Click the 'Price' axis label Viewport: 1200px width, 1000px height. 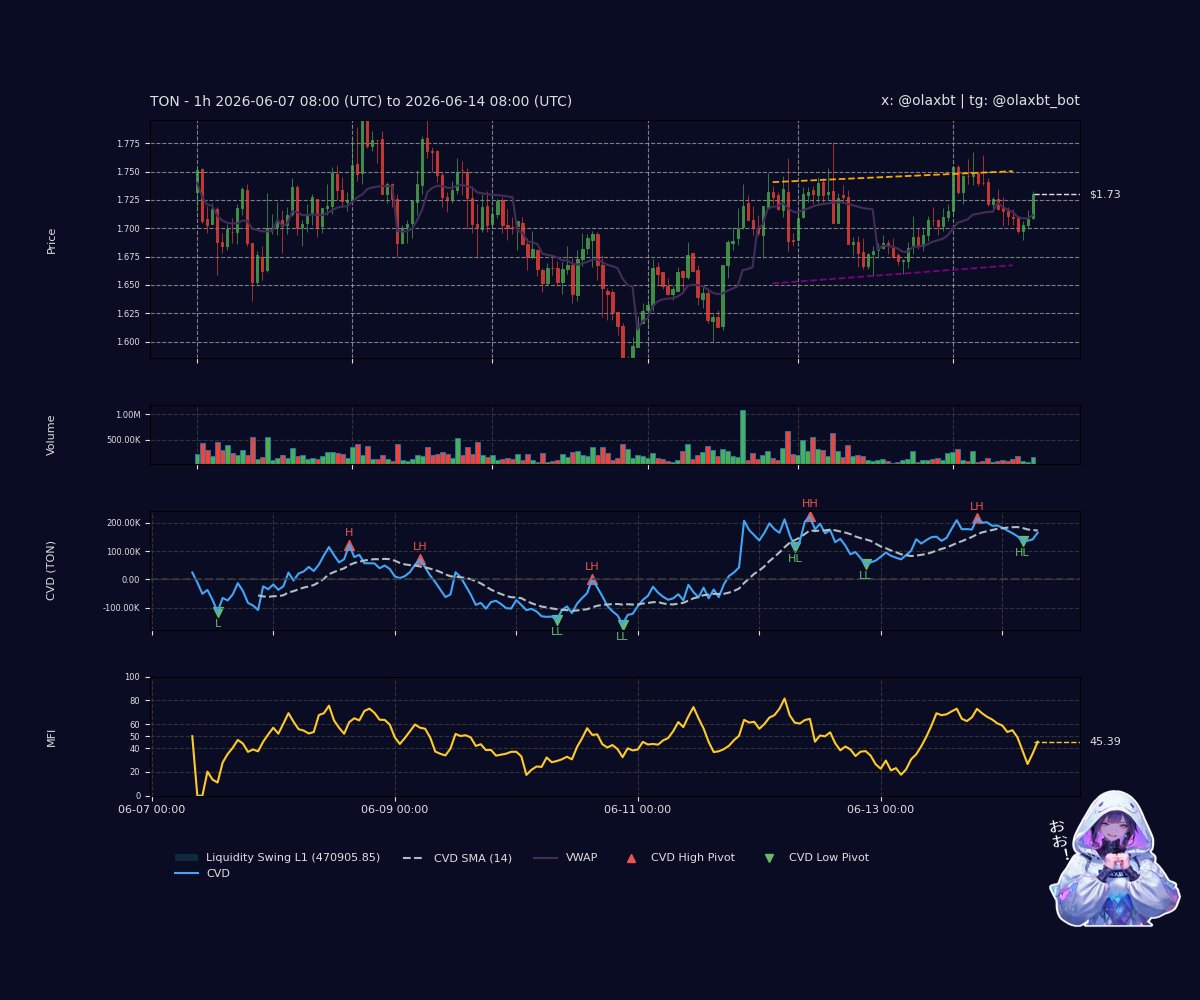click(x=52, y=241)
